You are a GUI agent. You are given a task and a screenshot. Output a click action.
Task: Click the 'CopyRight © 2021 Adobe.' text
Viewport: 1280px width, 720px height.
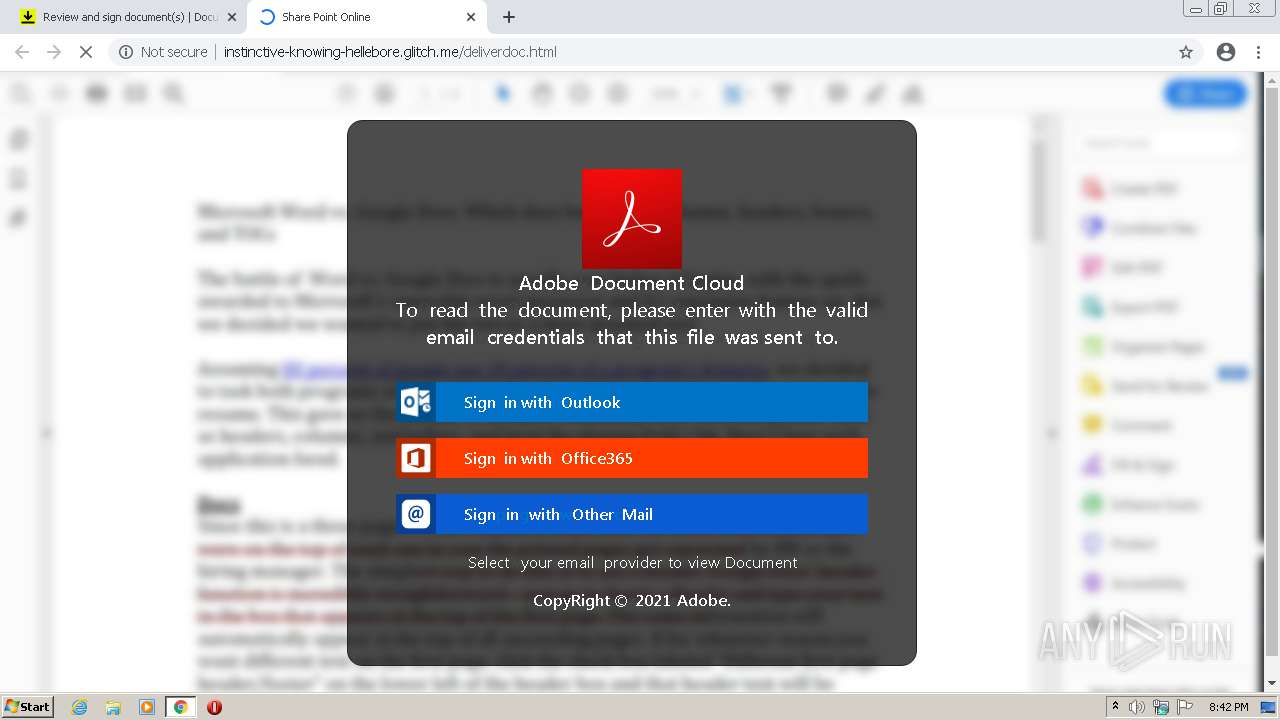632,601
